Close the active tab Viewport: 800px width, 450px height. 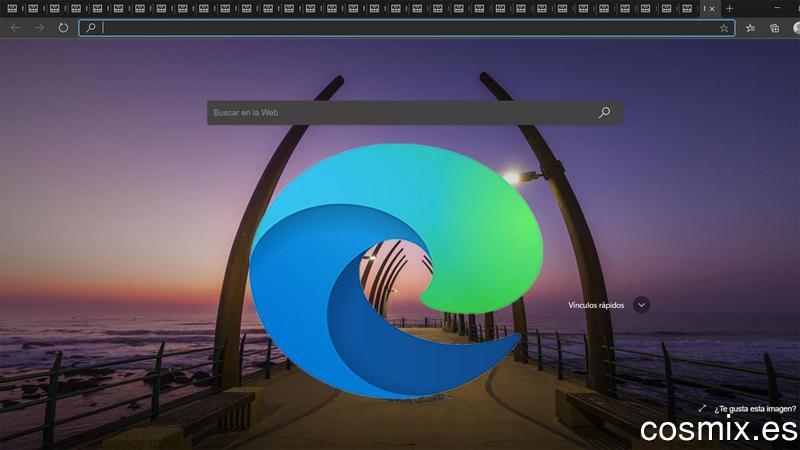[x=712, y=9]
